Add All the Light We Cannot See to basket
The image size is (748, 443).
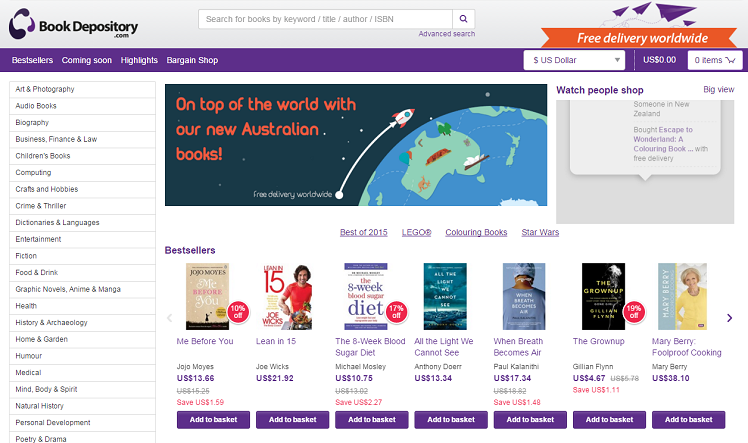click(451, 420)
